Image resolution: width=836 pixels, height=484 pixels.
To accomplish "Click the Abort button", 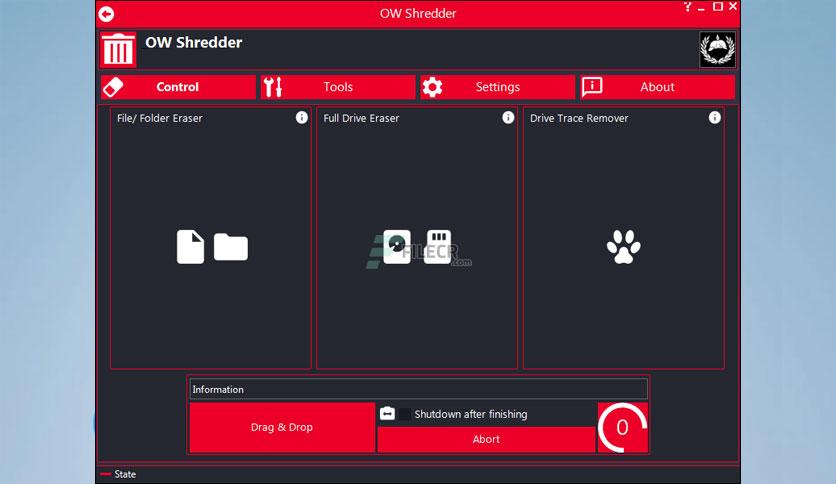I will point(486,440).
